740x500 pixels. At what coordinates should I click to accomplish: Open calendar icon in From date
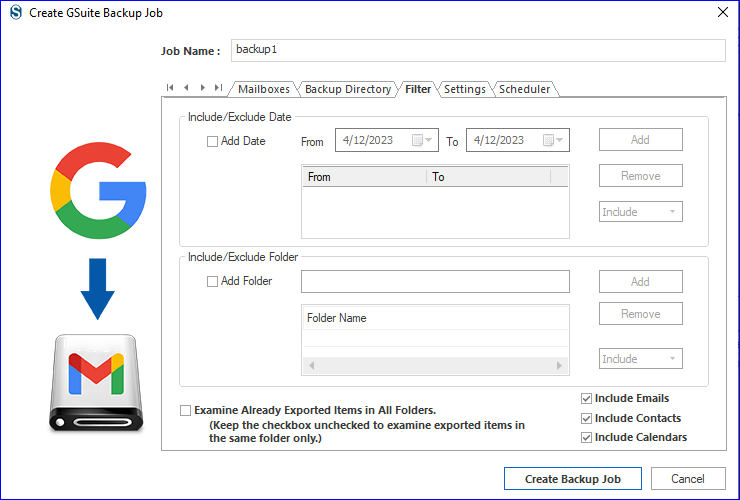[x=417, y=140]
